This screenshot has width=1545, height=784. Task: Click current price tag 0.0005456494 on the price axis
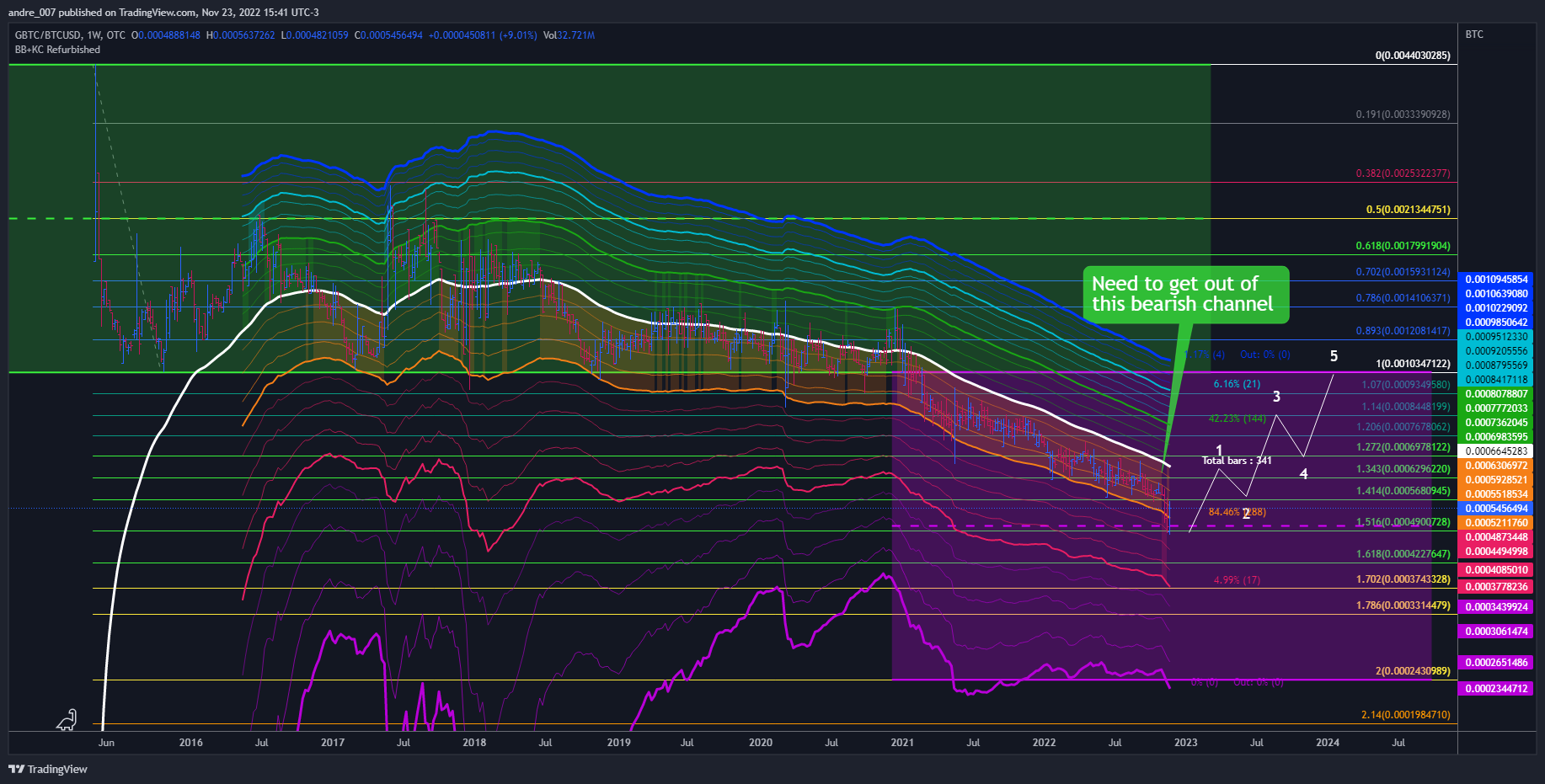[x=1496, y=509]
